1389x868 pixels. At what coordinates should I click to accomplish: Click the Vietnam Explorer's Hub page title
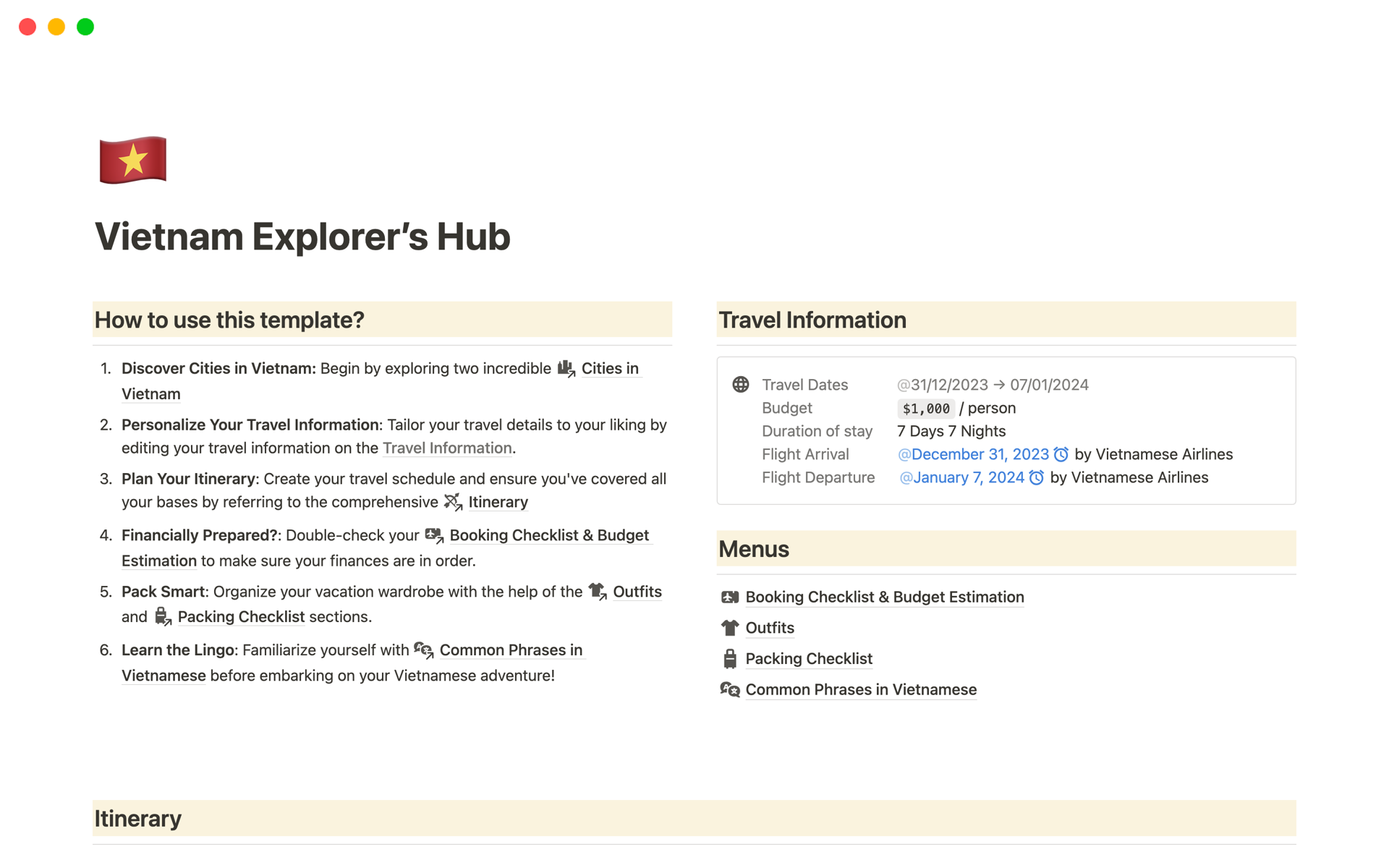tap(302, 237)
